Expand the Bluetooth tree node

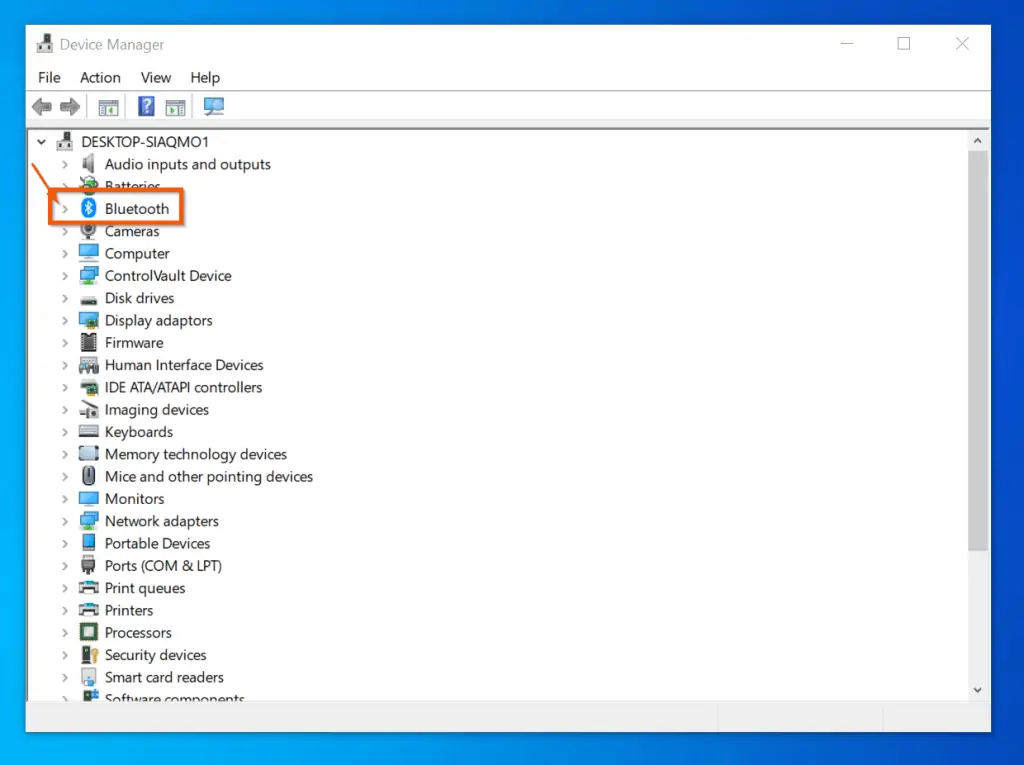pos(64,208)
